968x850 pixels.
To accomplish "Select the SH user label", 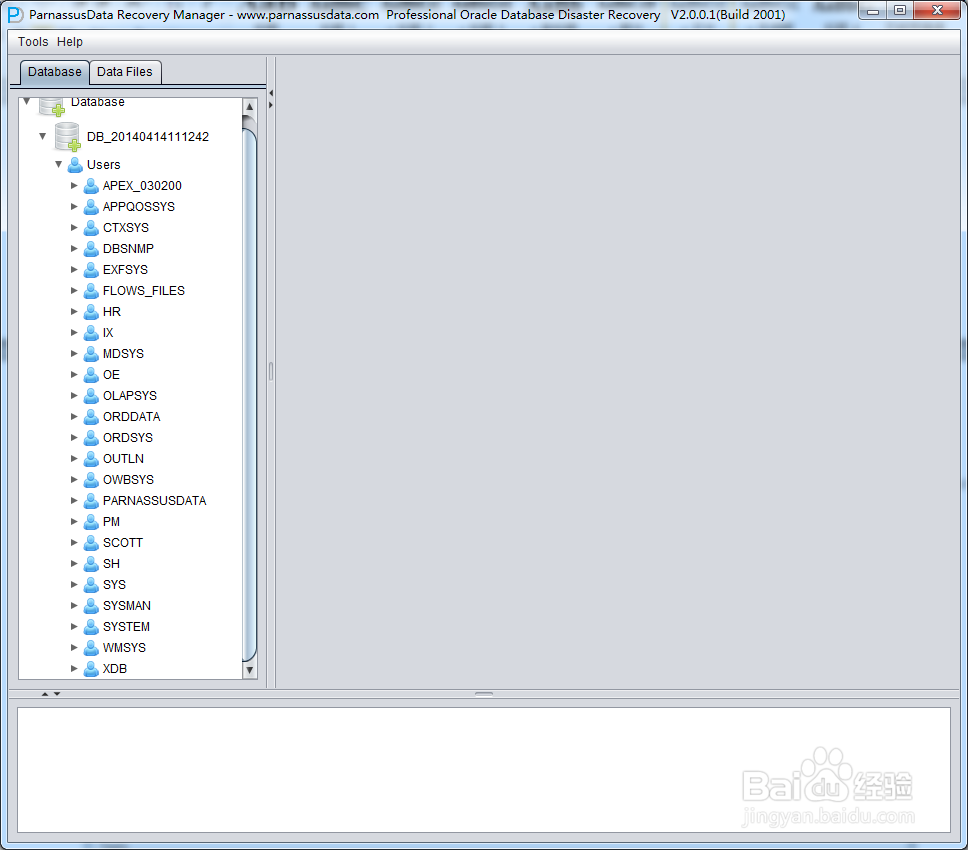I will [111, 564].
